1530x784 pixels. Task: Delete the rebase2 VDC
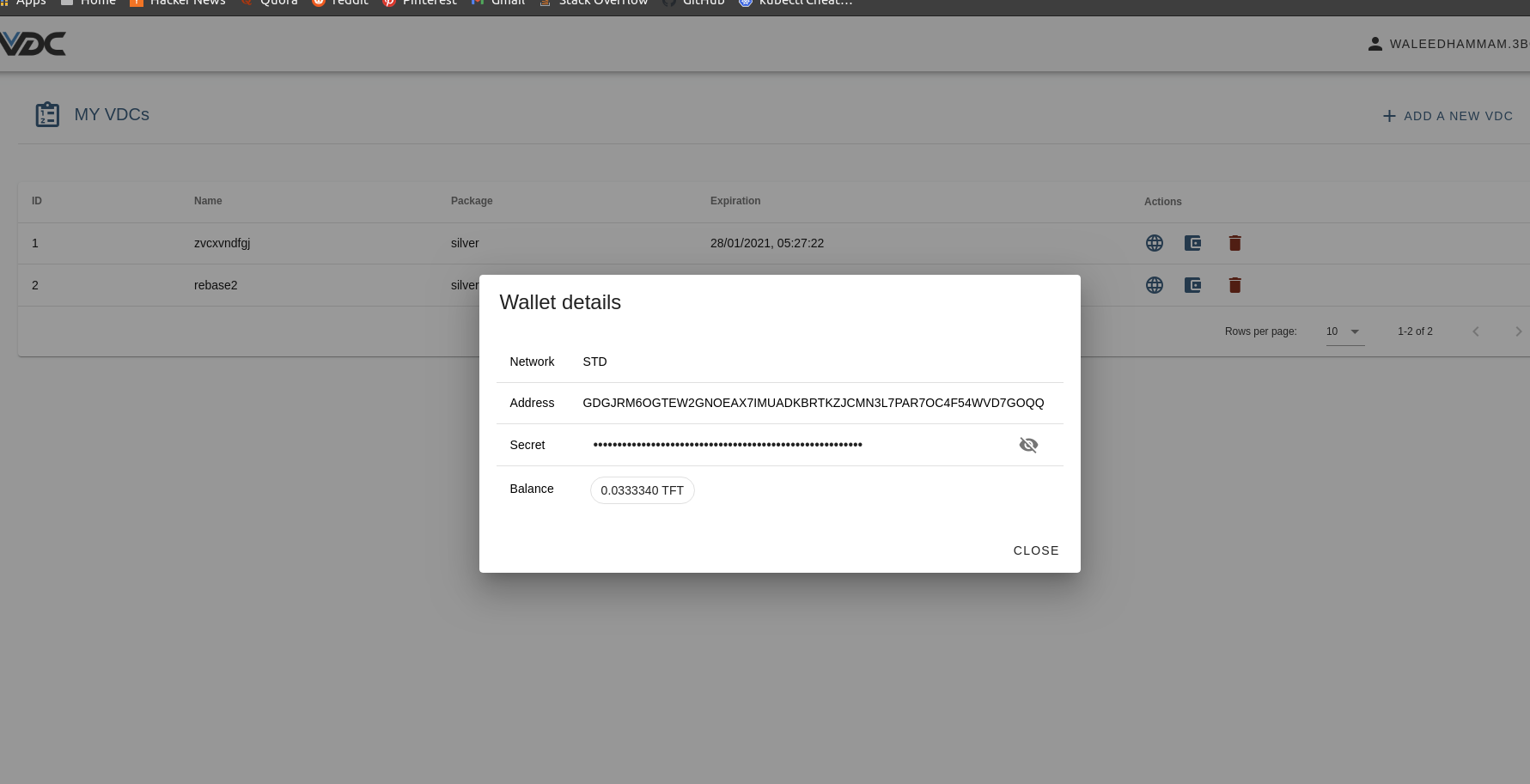click(x=1234, y=285)
